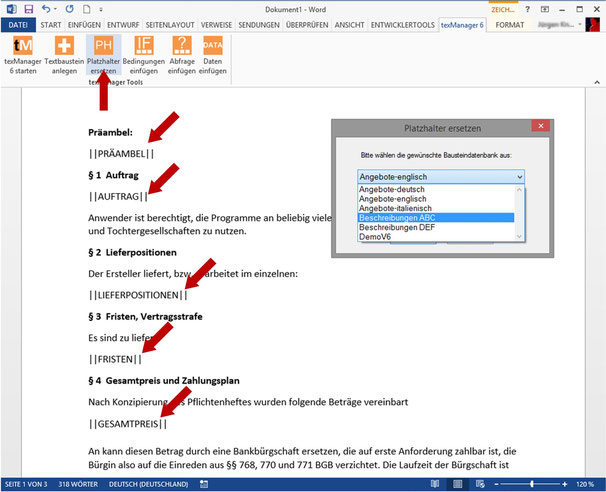Click Word application icon in title bar
Screen dimensions: 606x492
click(12, 9)
